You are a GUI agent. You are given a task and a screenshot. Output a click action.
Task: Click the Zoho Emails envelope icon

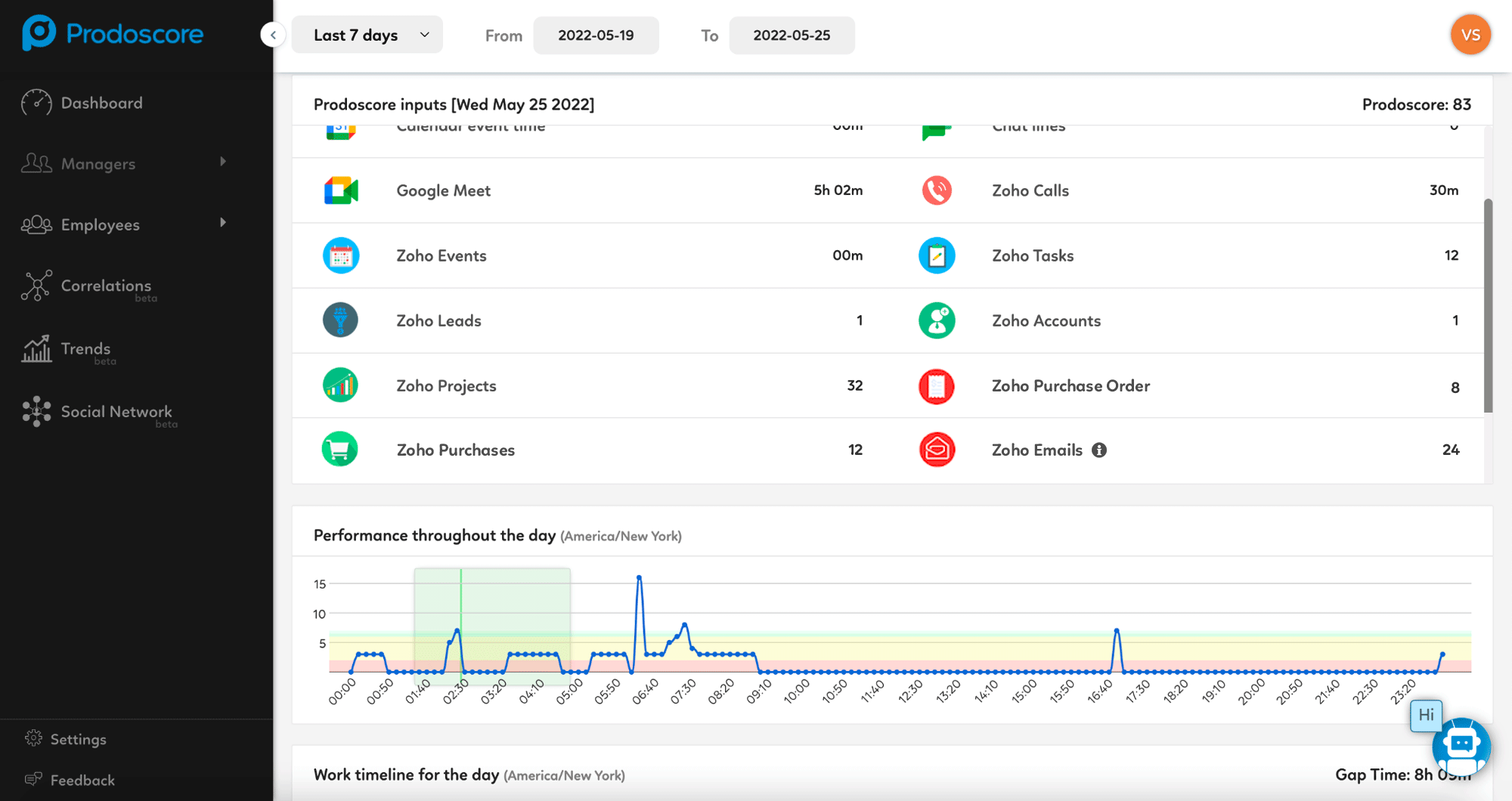[x=937, y=450]
